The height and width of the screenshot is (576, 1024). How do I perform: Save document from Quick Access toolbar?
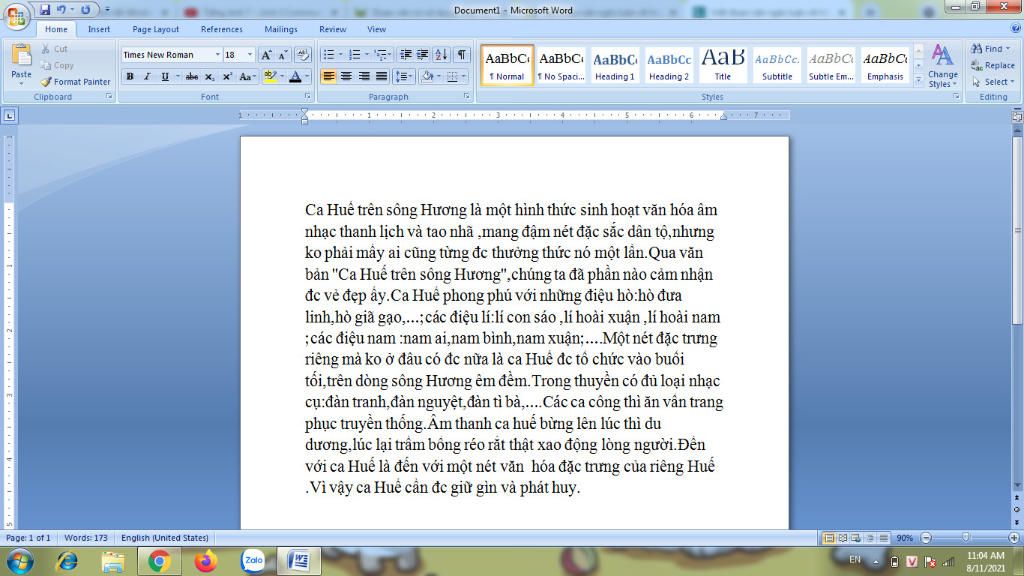(44, 9)
